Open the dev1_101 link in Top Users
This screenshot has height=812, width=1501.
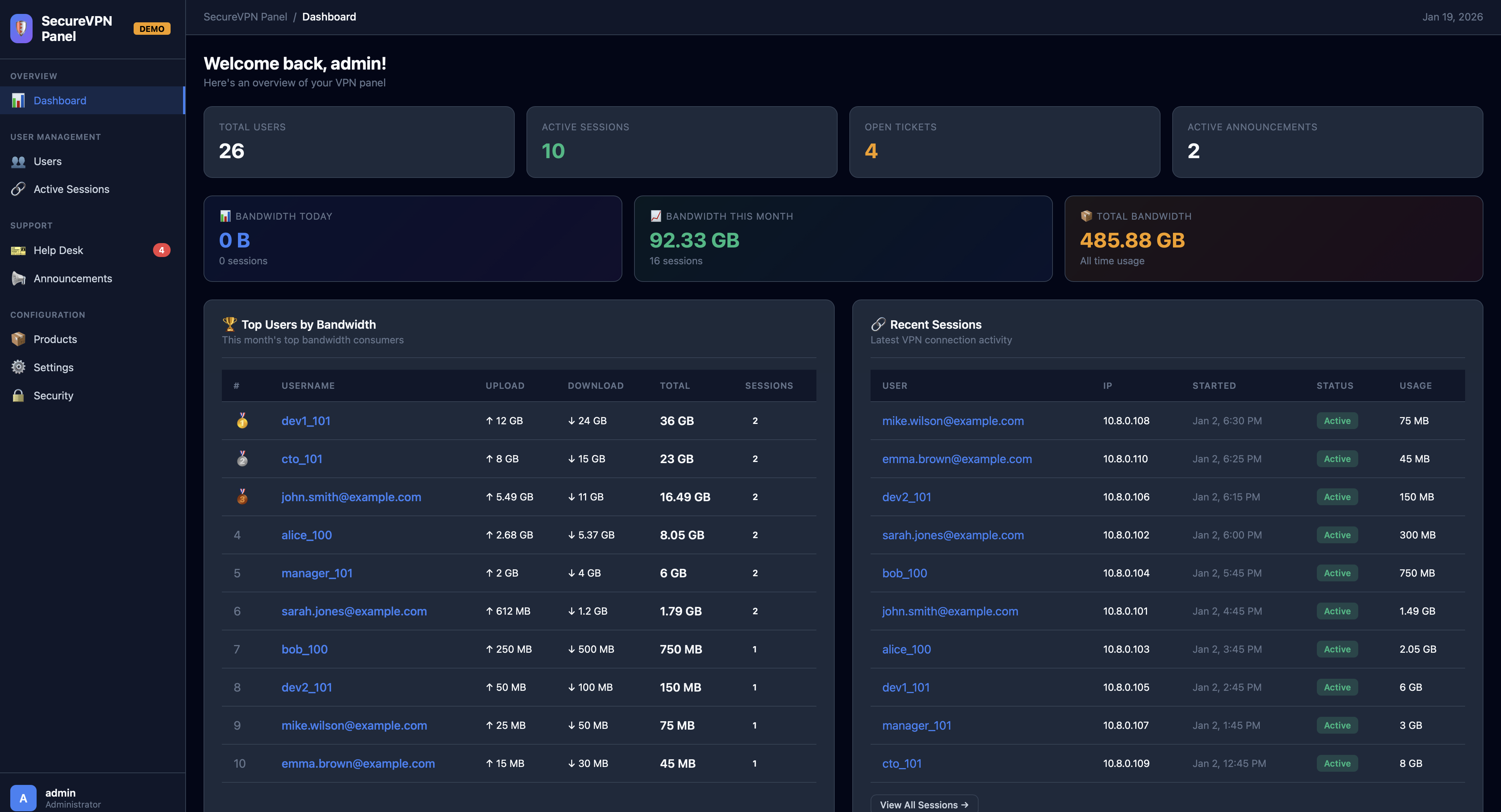click(305, 421)
